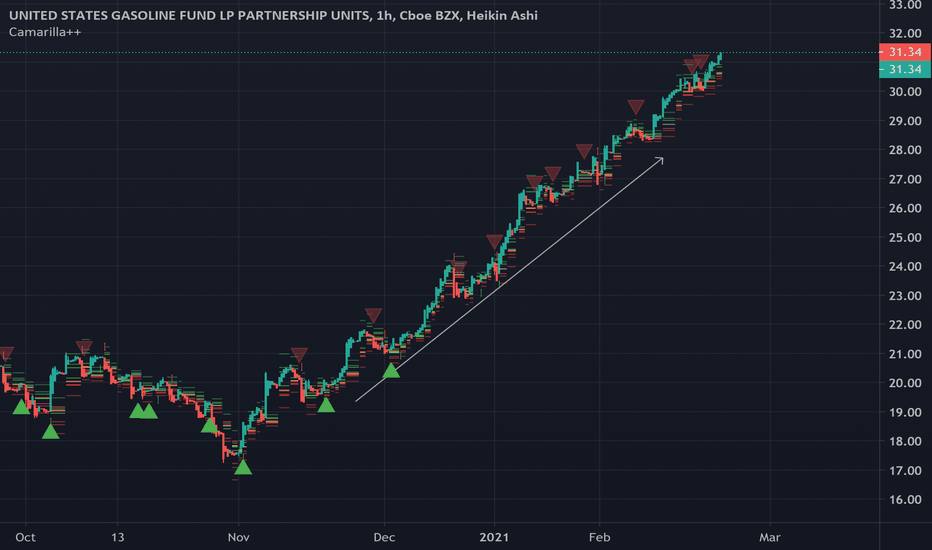Click the 27.00 price axis label

click(x=905, y=179)
